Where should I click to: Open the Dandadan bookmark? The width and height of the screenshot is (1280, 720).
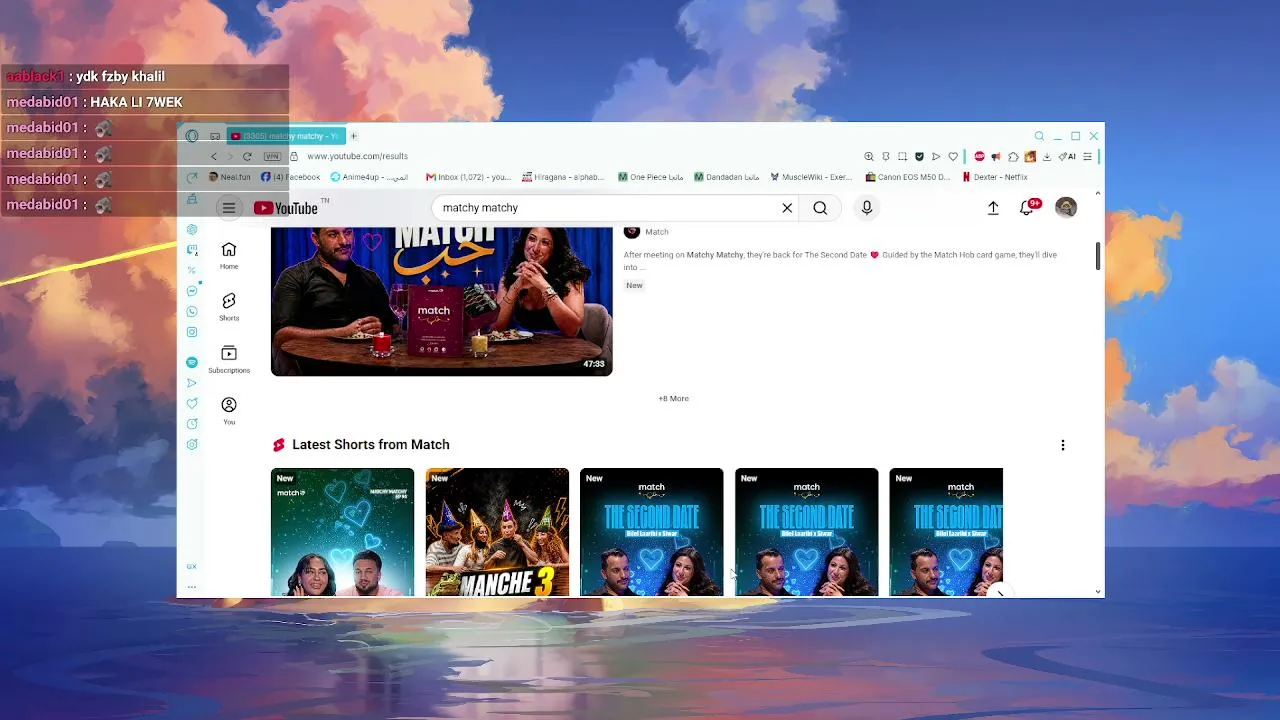click(727, 177)
